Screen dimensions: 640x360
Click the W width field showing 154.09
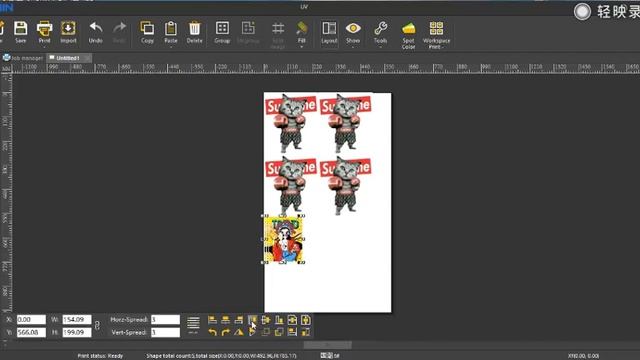[x=77, y=320]
